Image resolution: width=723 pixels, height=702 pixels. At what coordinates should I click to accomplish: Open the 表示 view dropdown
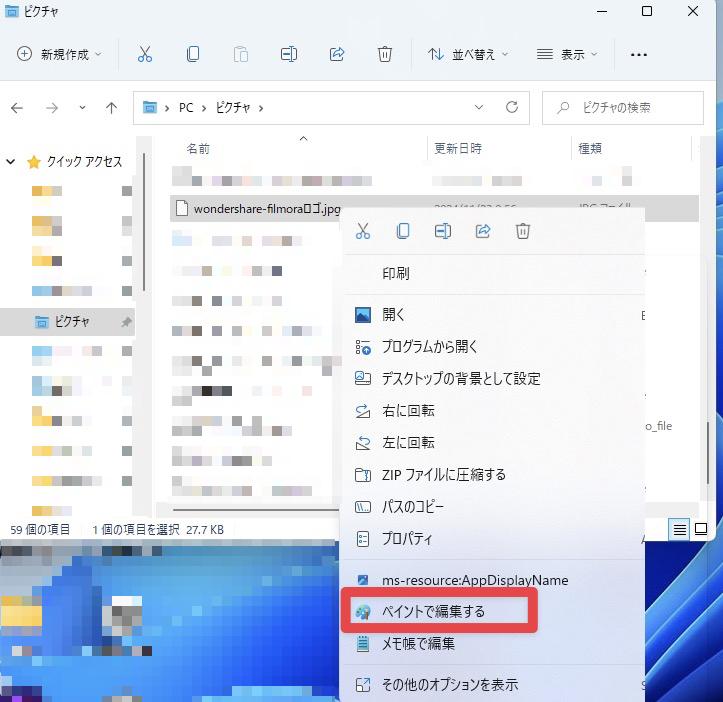coord(567,54)
